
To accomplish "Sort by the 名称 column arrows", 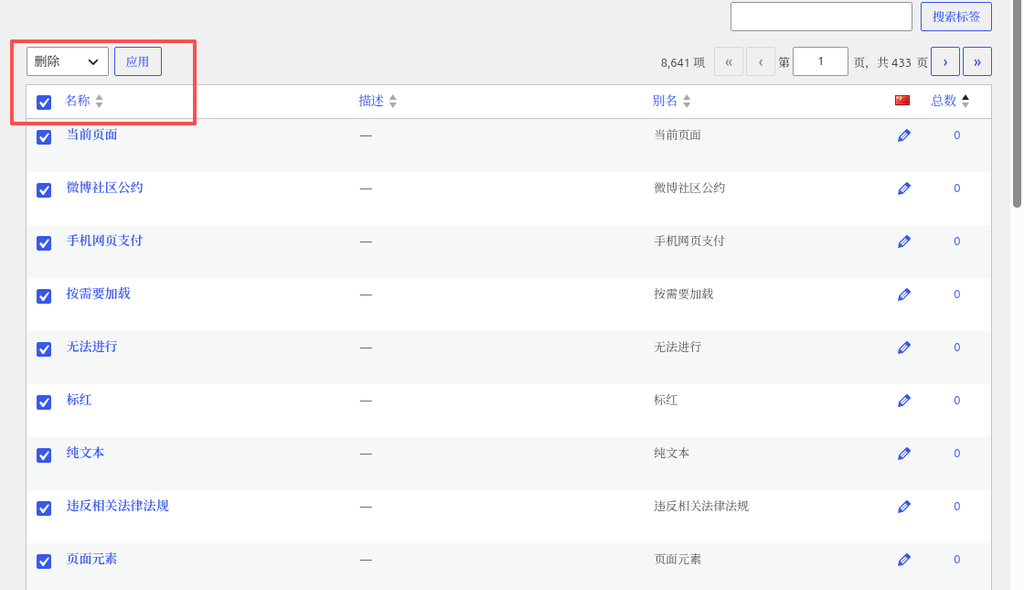I will pyautogui.click(x=99, y=101).
